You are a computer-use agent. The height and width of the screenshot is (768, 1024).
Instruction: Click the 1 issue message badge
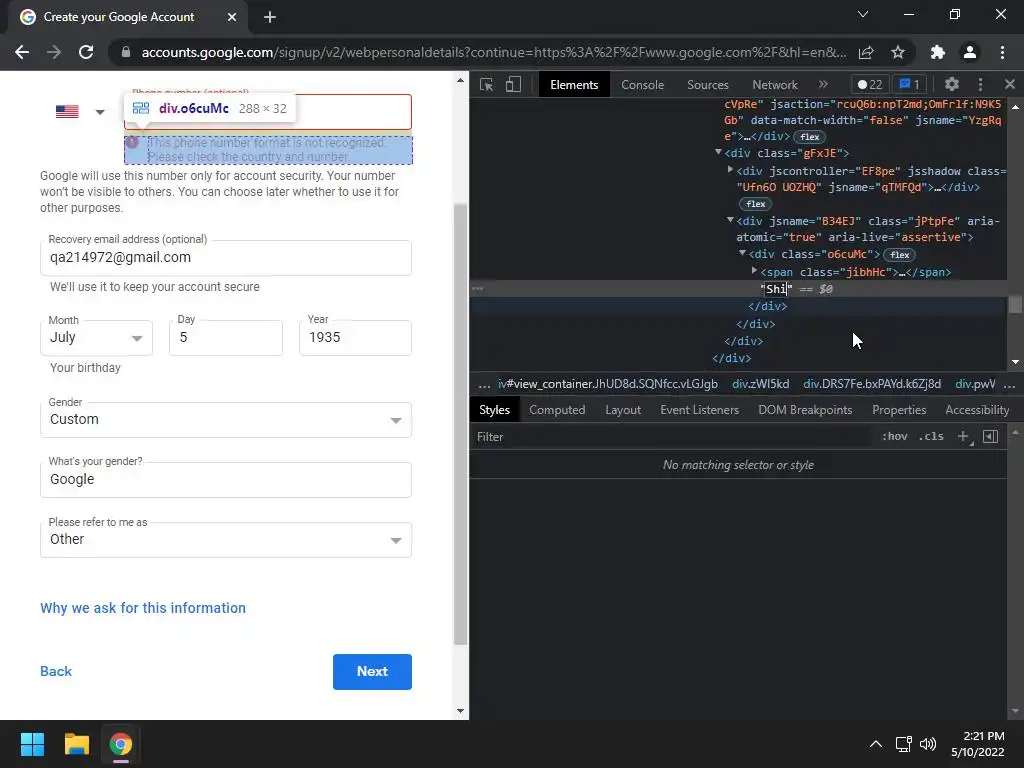coord(909,85)
